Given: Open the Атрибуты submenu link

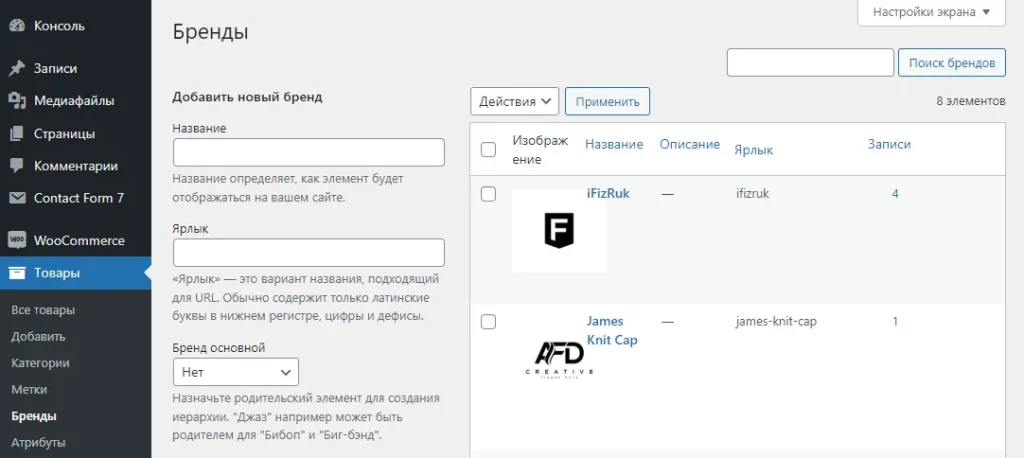Looking at the screenshot, I should pos(39,443).
